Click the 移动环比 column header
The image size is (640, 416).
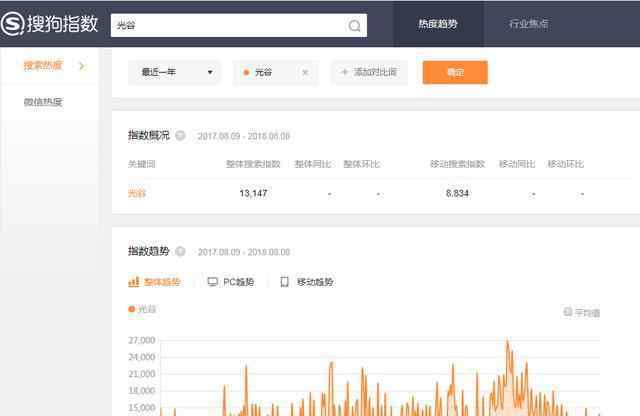565,164
